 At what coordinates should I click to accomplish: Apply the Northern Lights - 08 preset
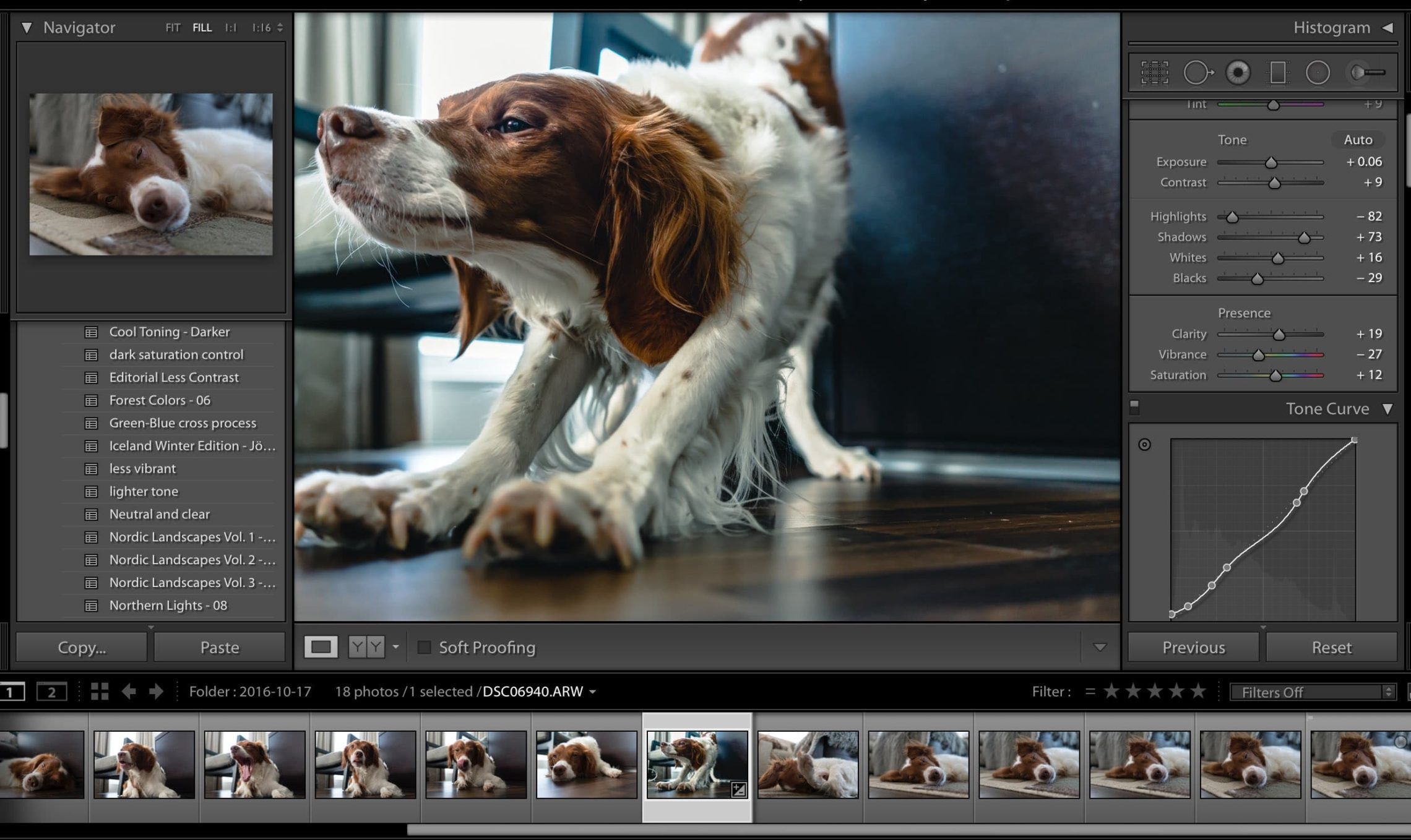click(x=168, y=606)
